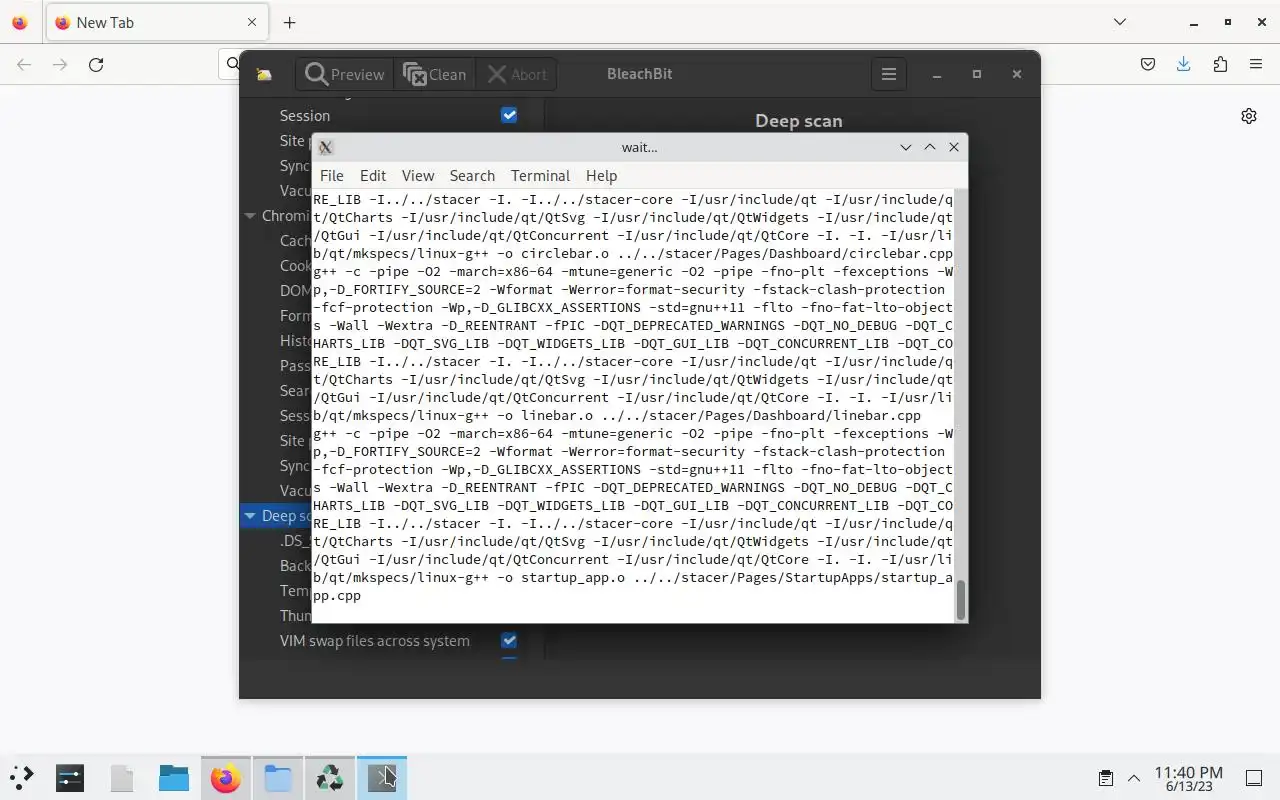Go back in Firefox
The height and width of the screenshot is (800, 1280).
click(24, 64)
